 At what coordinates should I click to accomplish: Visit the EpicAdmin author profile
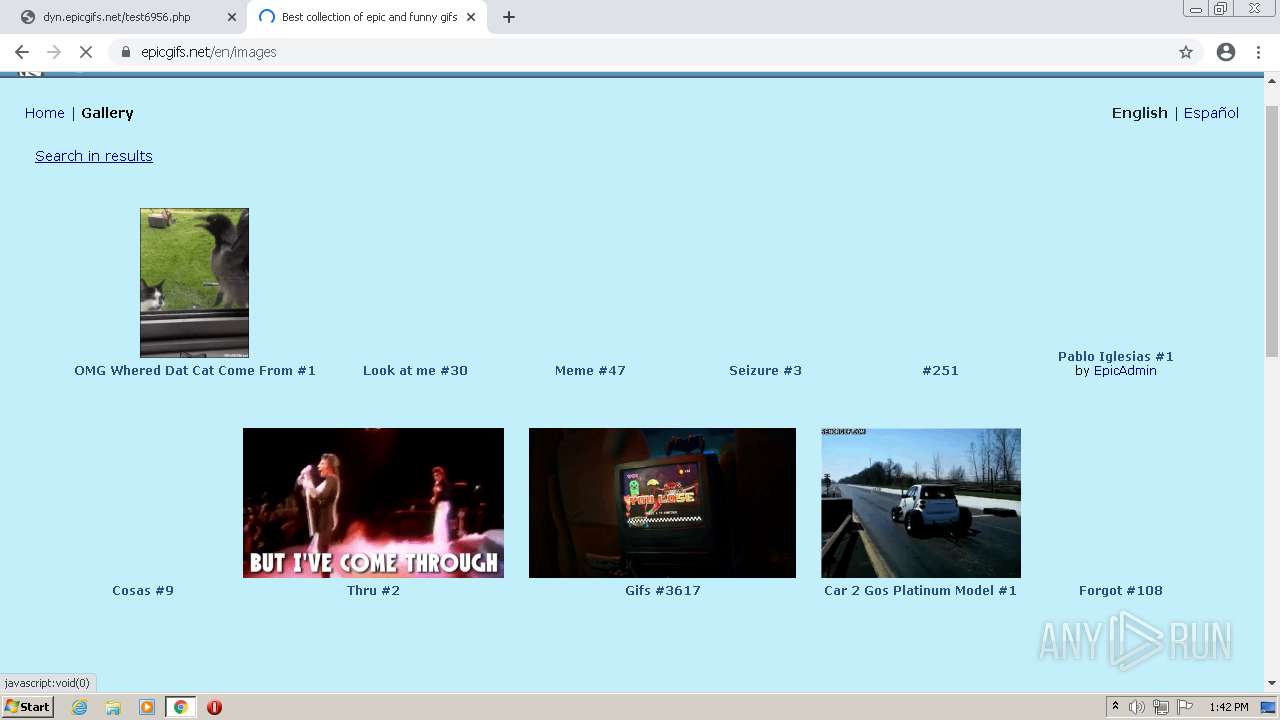(x=1125, y=370)
